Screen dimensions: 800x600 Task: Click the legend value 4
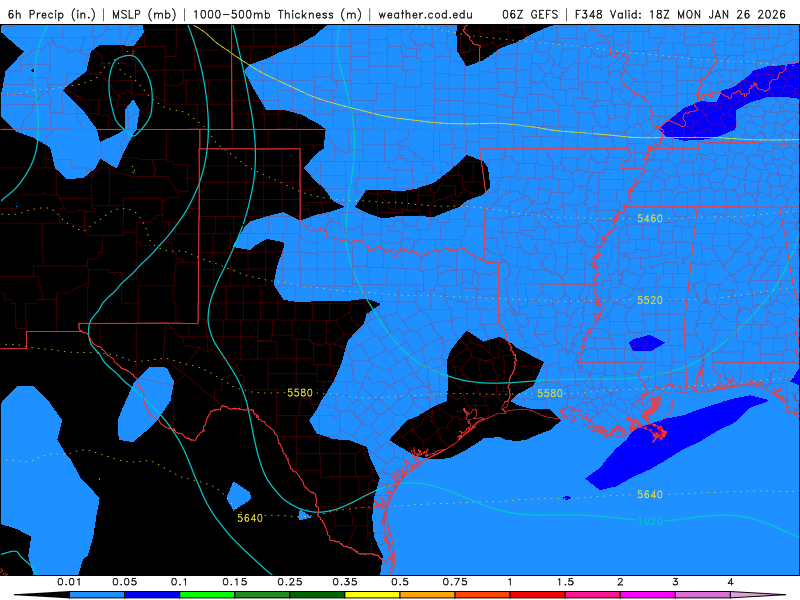pyautogui.click(x=731, y=582)
